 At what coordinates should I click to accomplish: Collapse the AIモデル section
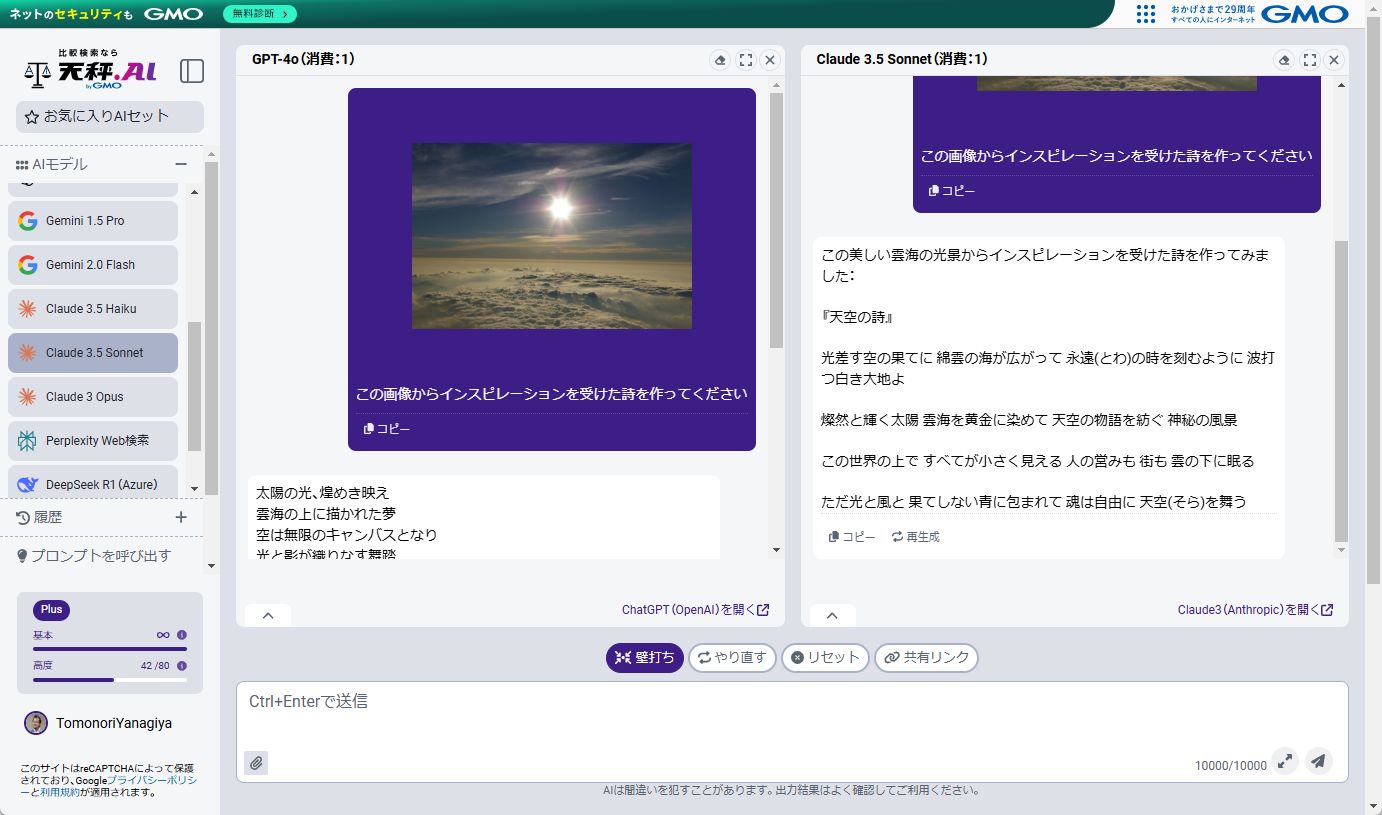[x=181, y=164]
